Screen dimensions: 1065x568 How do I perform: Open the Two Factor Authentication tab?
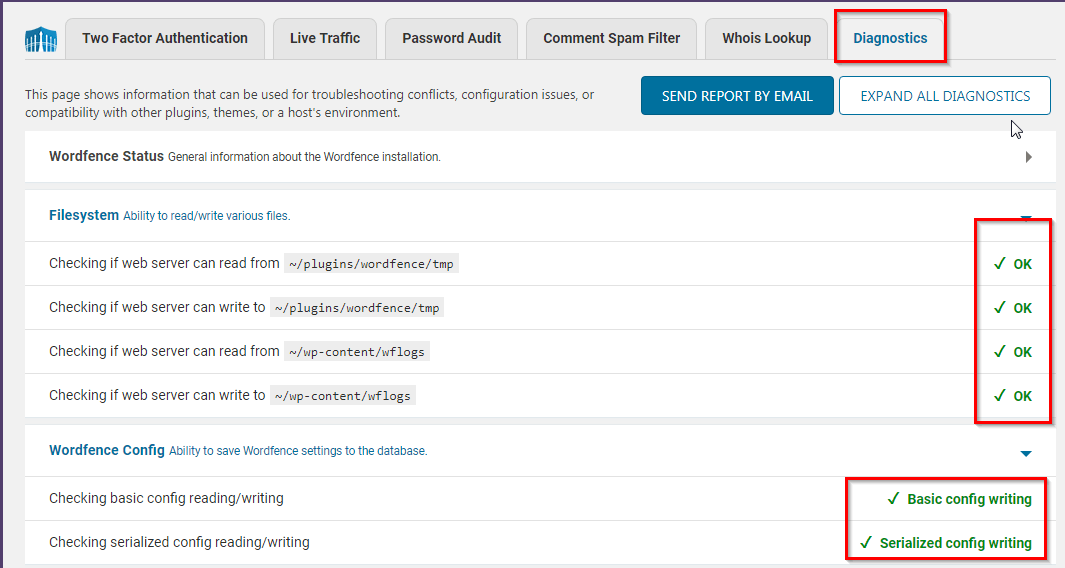(165, 39)
